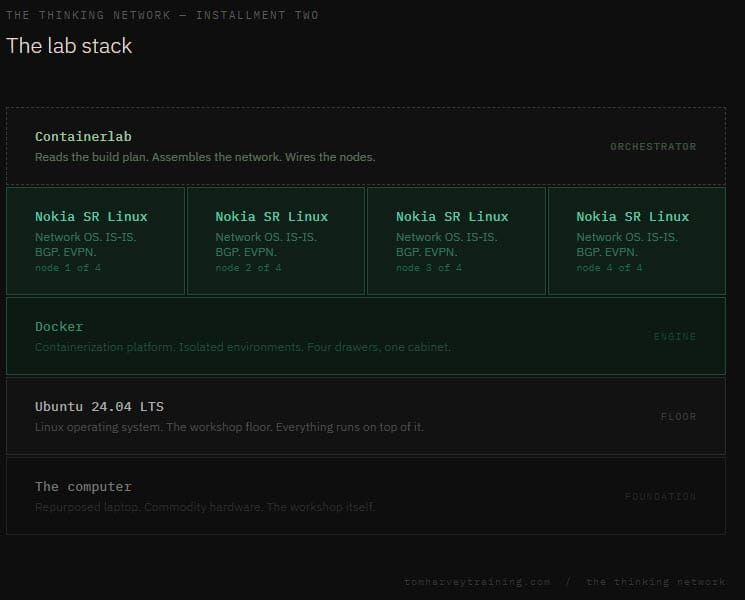The height and width of the screenshot is (600, 745).
Task: Click the ENGINE label
Action: coord(675,336)
